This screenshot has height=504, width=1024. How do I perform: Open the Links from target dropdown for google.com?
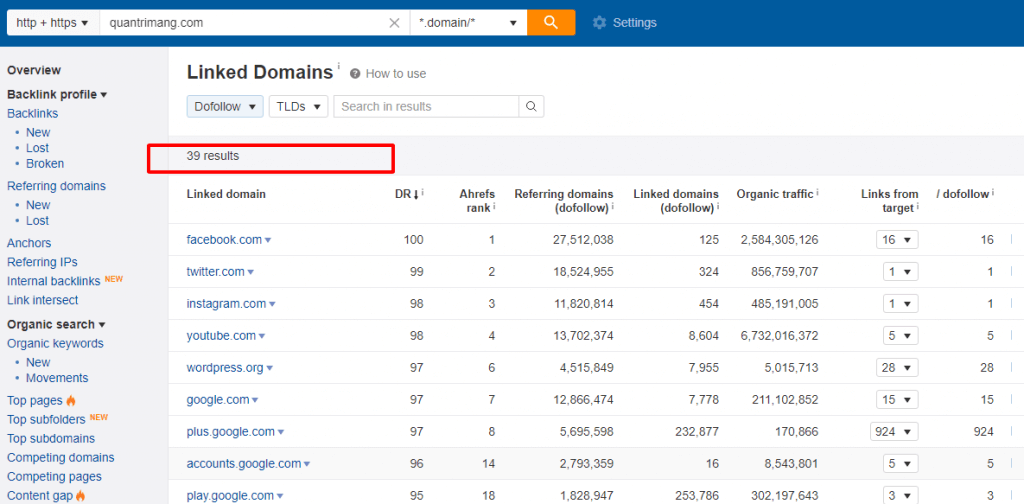click(x=897, y=400)
